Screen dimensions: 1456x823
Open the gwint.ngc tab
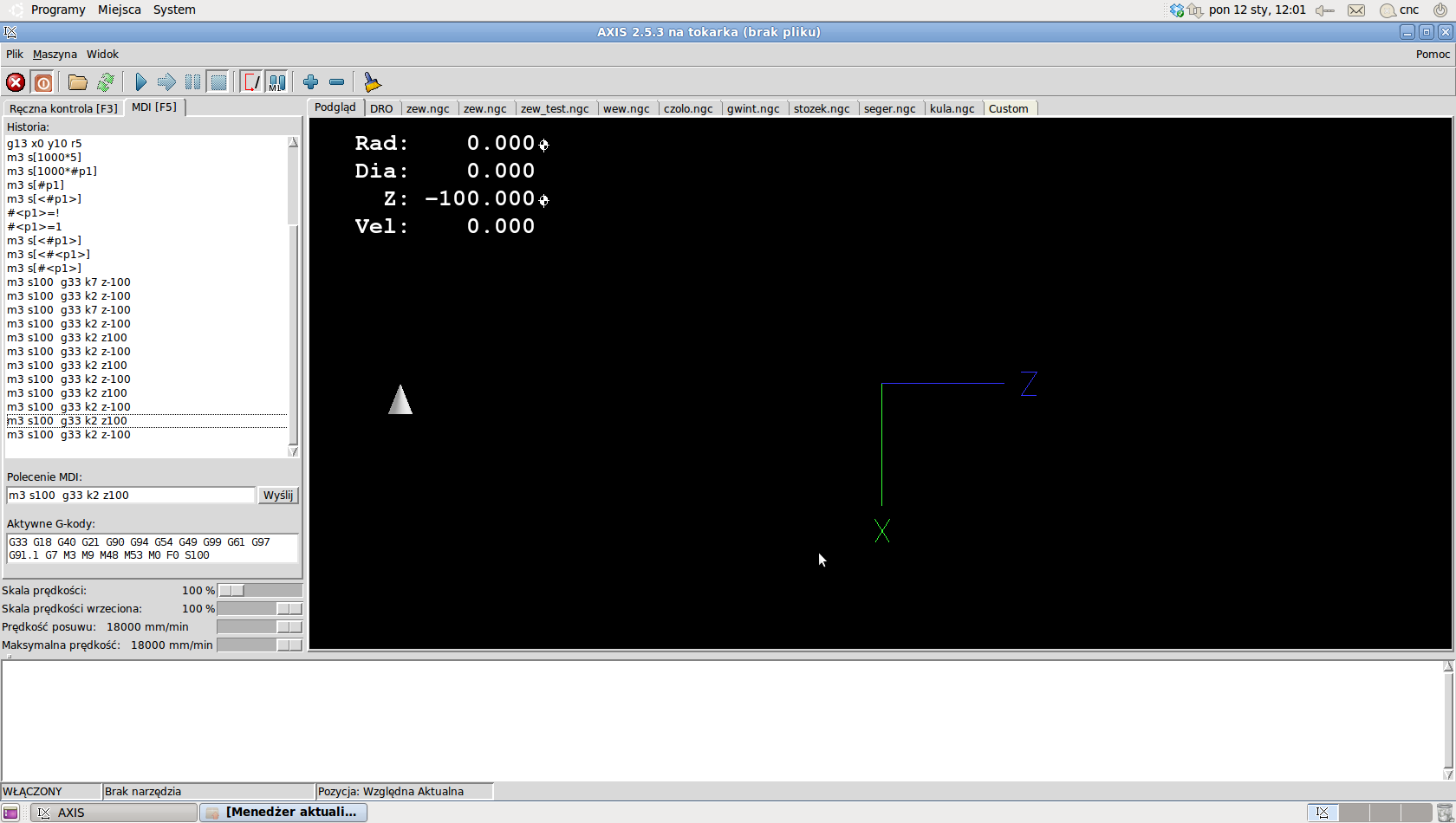click(x=753, y=108)
